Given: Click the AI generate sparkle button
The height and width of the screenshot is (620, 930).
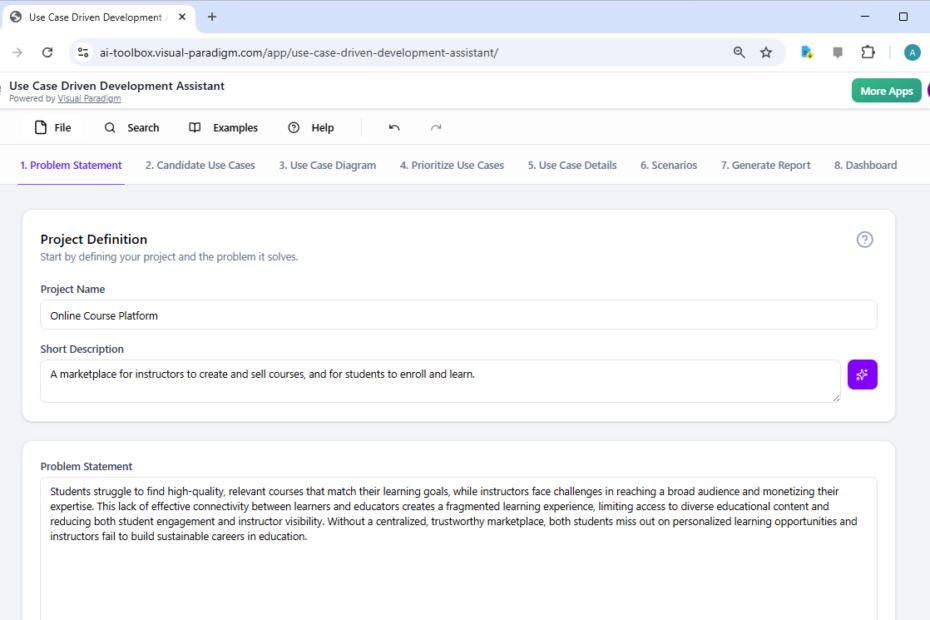Looking at the screenshot, I should pyautogui.click(x=862, y=375).
